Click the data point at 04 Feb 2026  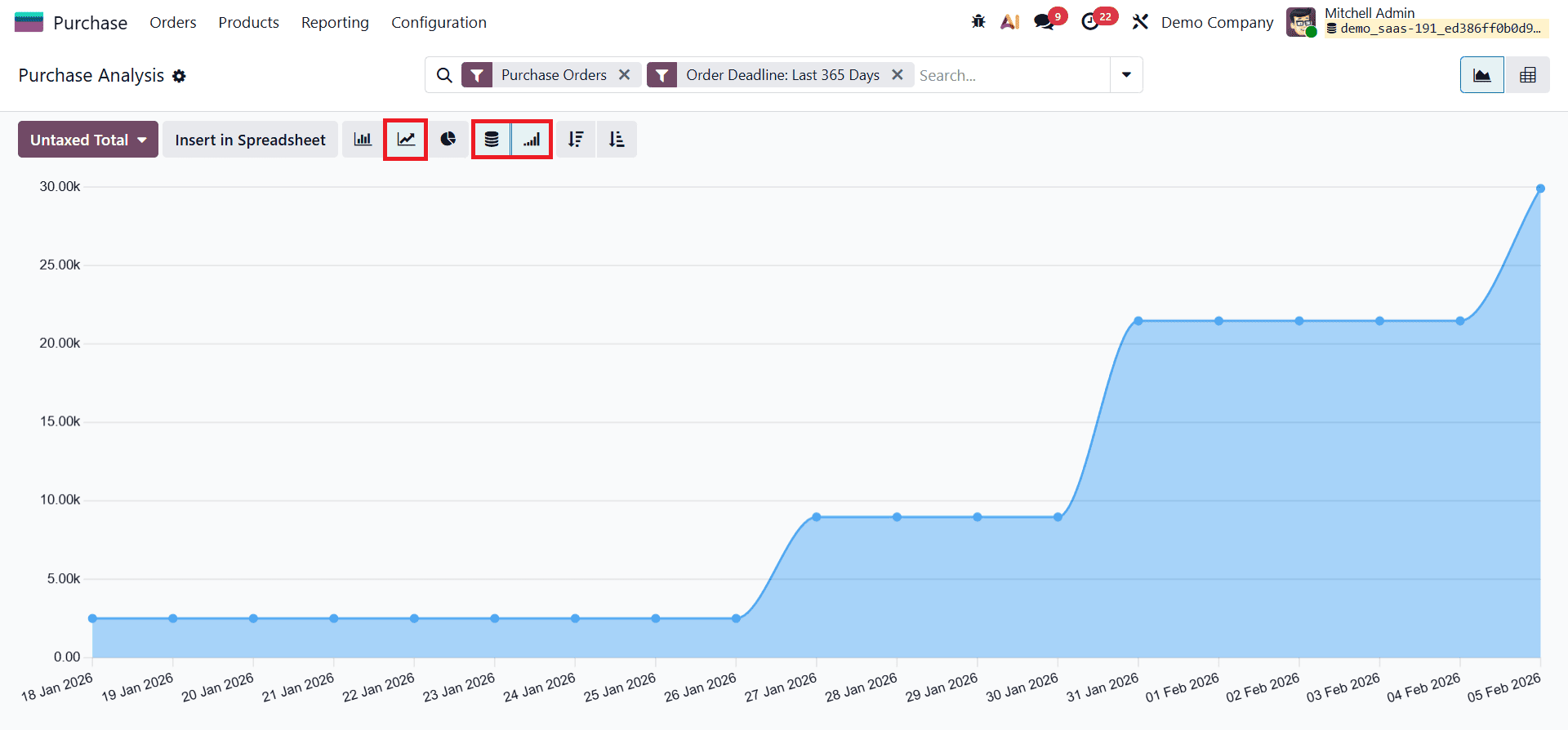coord(1460,321)
